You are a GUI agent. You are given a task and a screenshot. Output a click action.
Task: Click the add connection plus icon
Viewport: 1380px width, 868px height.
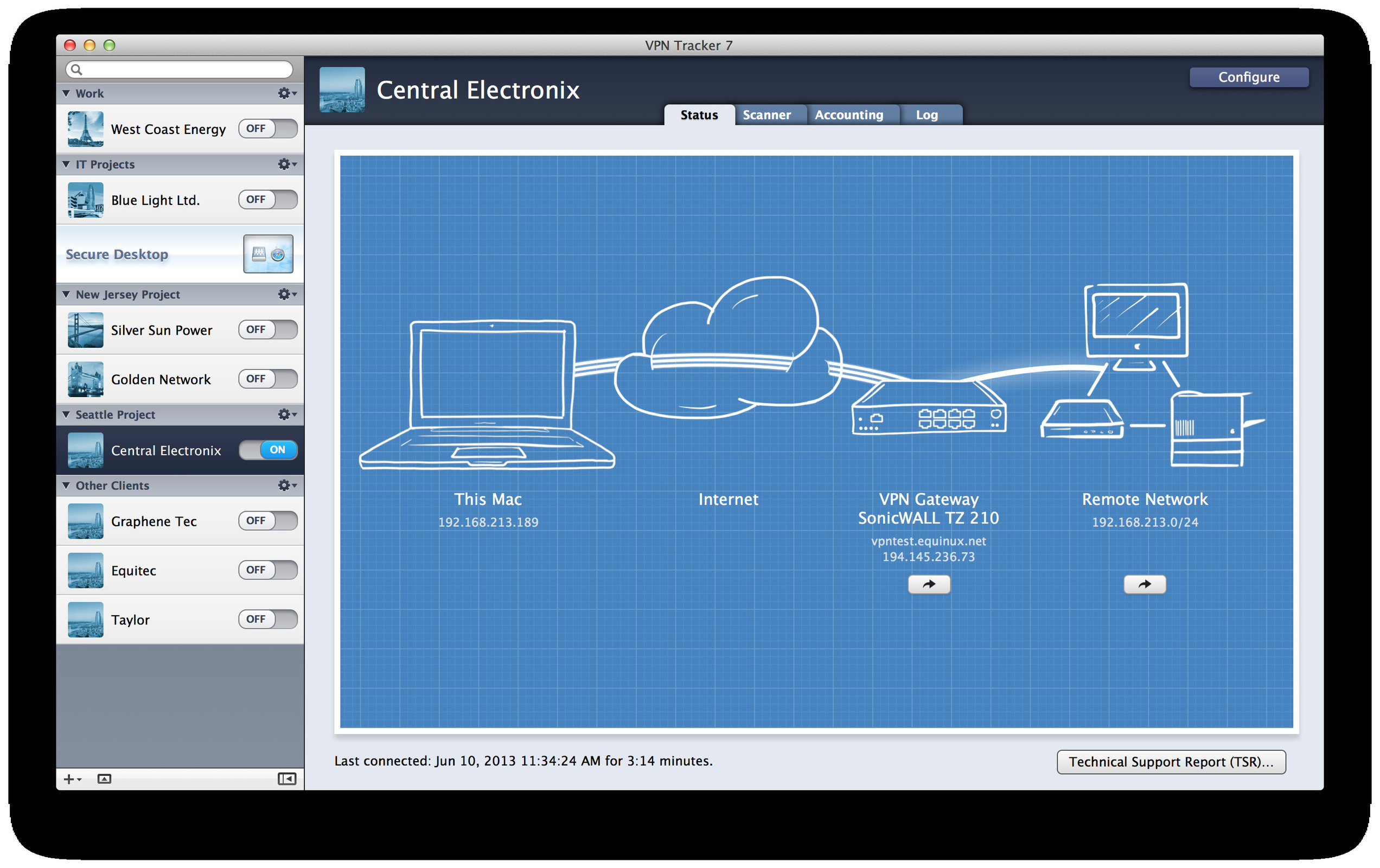69,778
